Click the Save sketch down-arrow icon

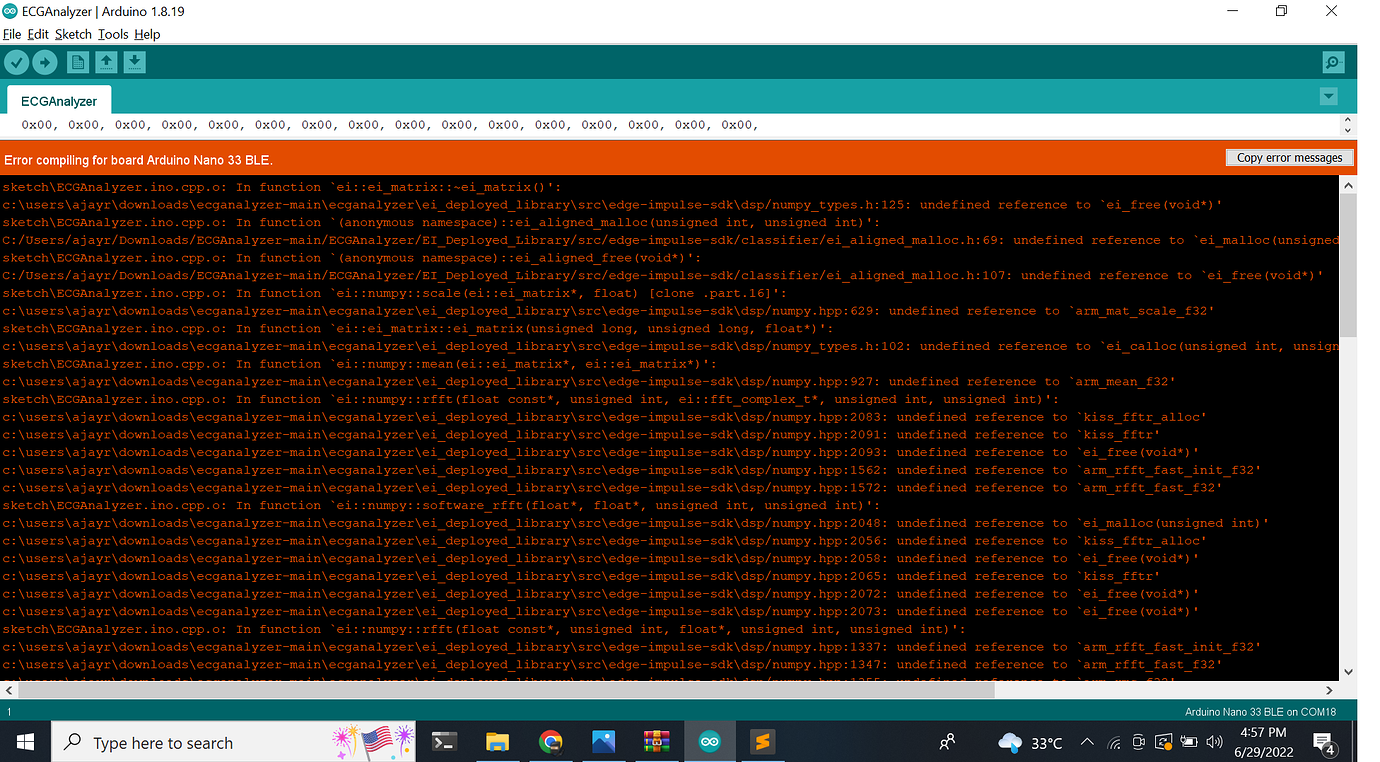click(x=134, y=63)
